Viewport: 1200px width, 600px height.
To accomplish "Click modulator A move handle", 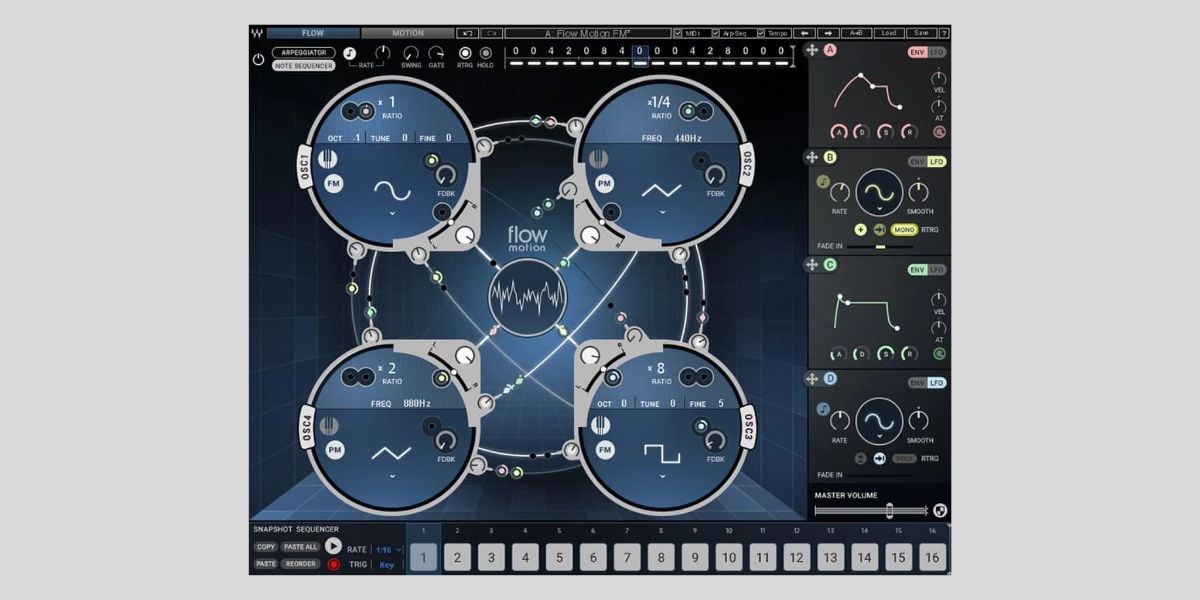I will pyautogui.click(x=812, y=50).
